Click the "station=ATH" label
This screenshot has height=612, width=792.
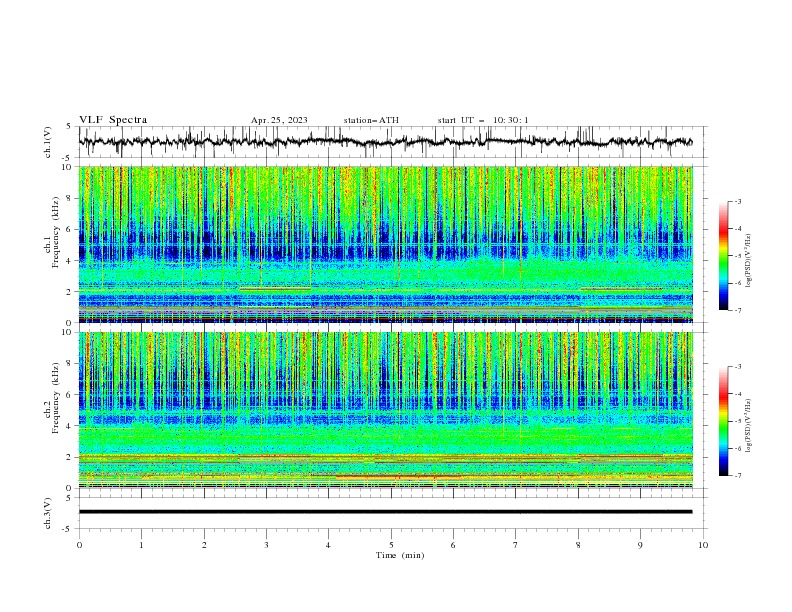pos(371,120)
